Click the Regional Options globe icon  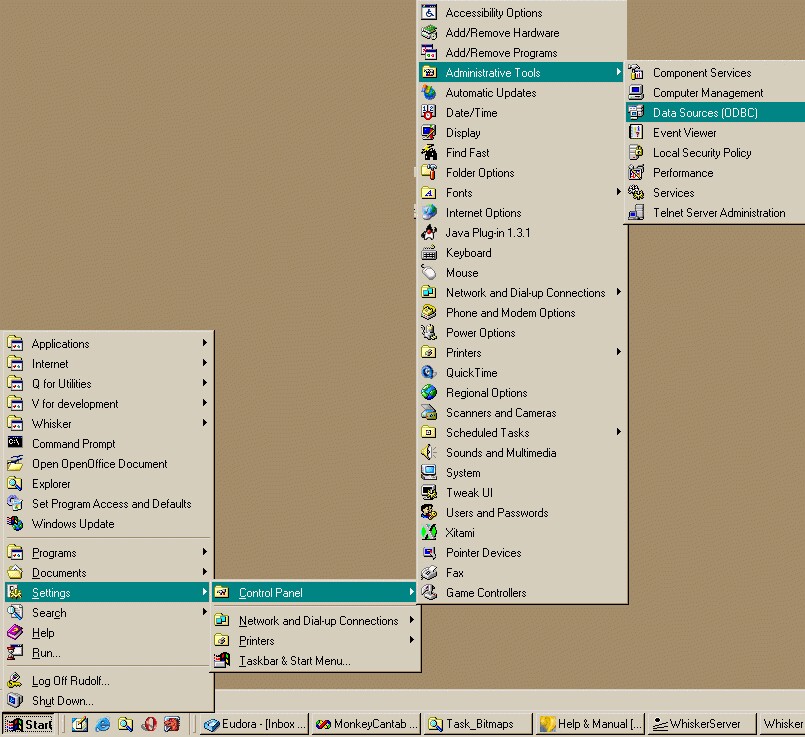point(429,393)
